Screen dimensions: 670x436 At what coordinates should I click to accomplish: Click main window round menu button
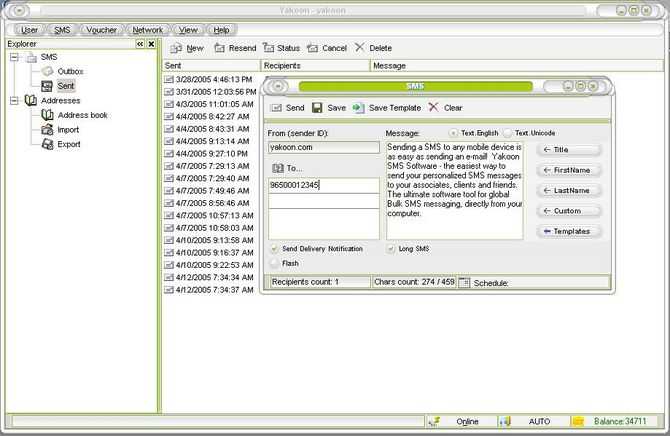coord(19,11)
